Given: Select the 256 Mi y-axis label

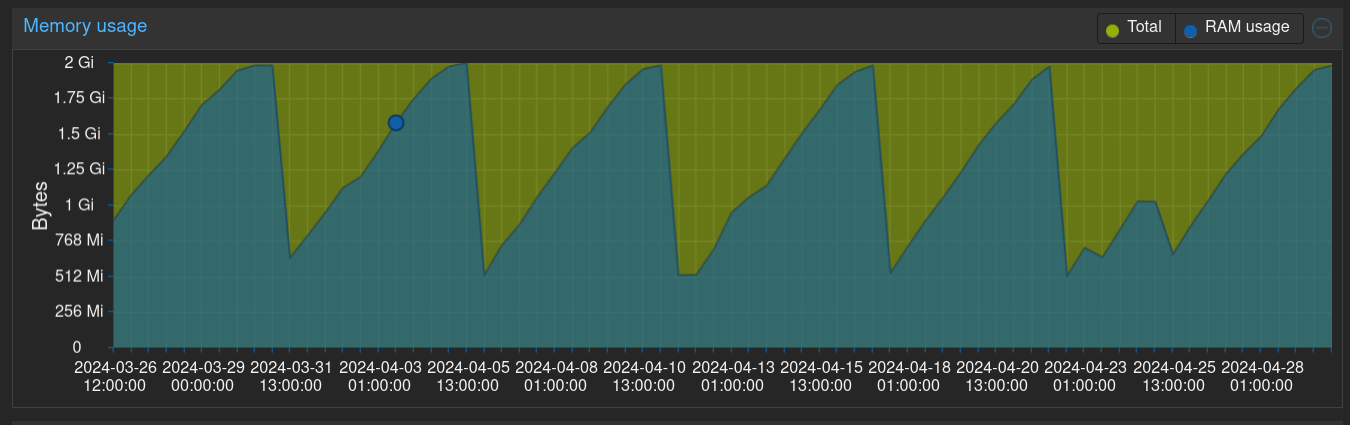Looking at the screenshot, I should 80,311.
